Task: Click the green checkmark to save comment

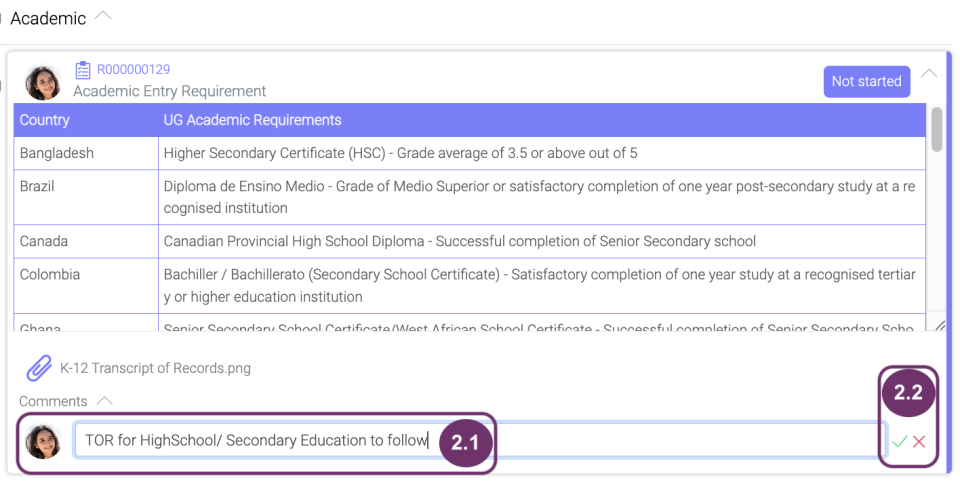Action: (899, 441)
